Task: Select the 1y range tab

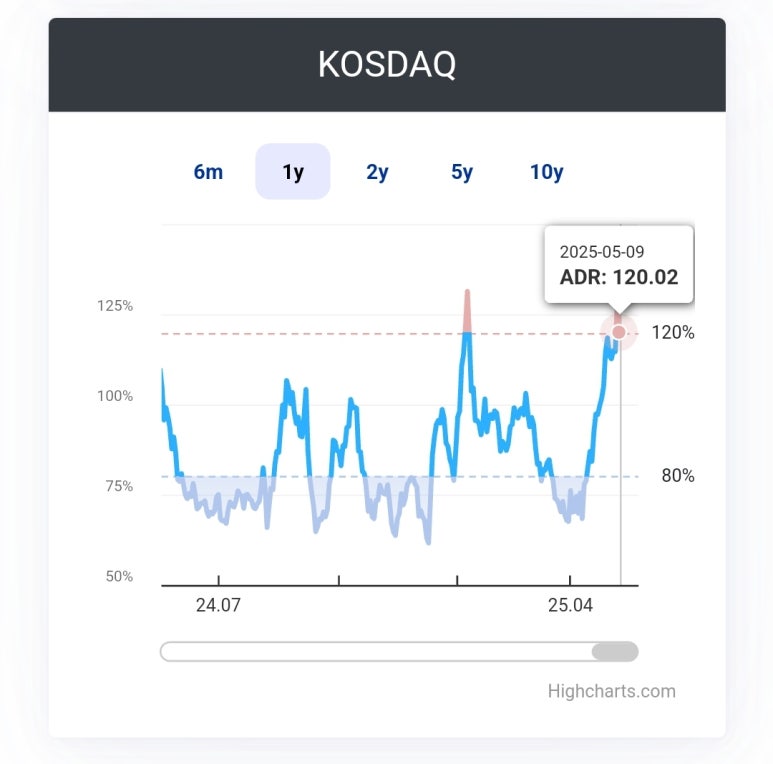Action: click(x=293, y=172)
